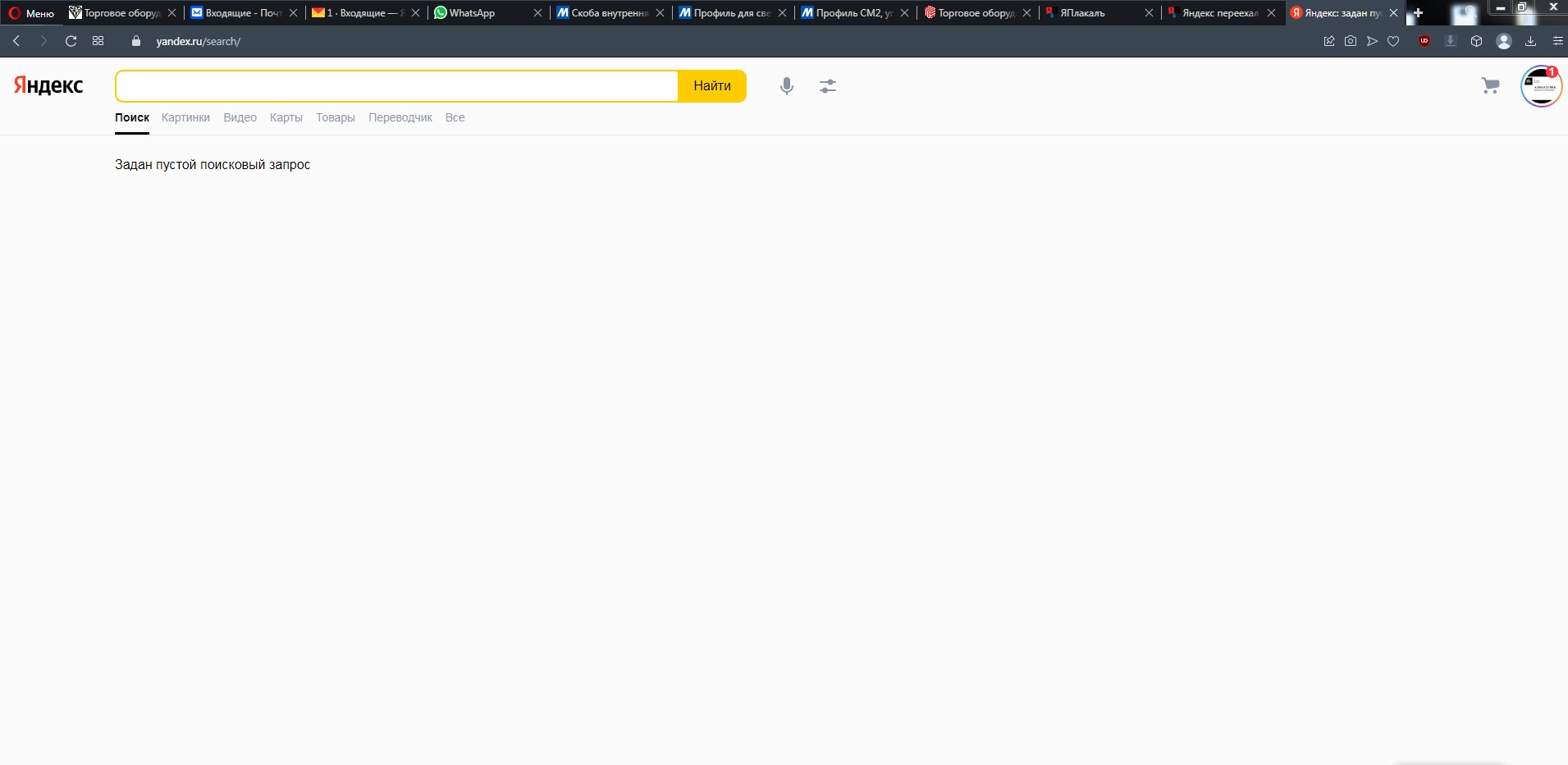The width and height of the screenshot is (1568, 765).
Task: Open the Переводчик tab
Action: [400, 117]
